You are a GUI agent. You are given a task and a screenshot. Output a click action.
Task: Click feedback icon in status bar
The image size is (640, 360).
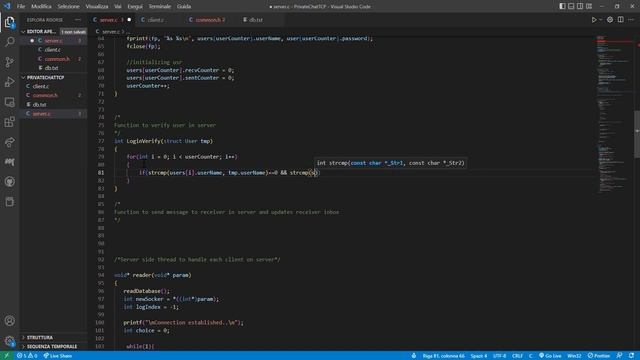pos(619,356)
